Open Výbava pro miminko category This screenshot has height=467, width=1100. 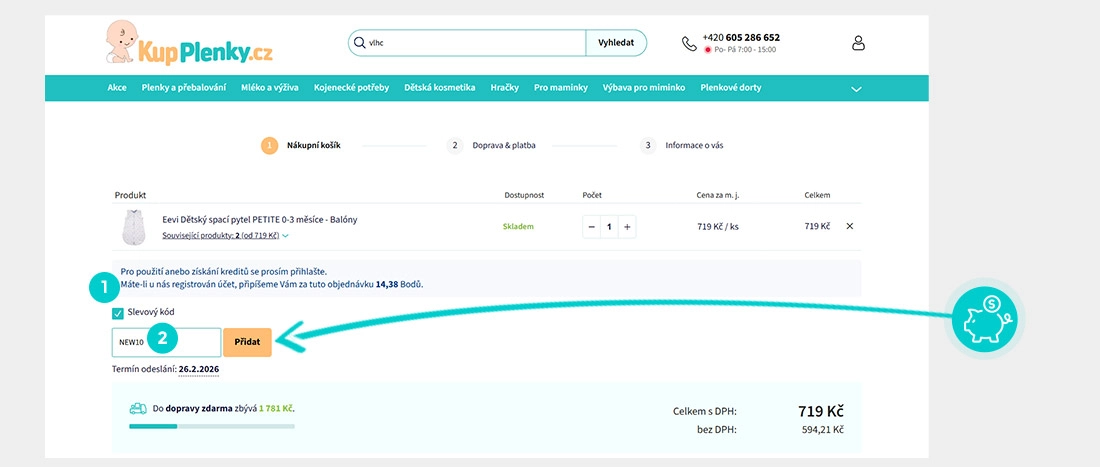[644, 88]
